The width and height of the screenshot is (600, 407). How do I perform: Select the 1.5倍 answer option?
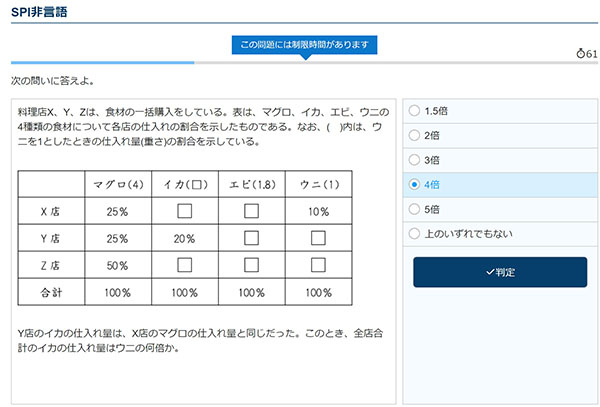click(x=415, y=111)
